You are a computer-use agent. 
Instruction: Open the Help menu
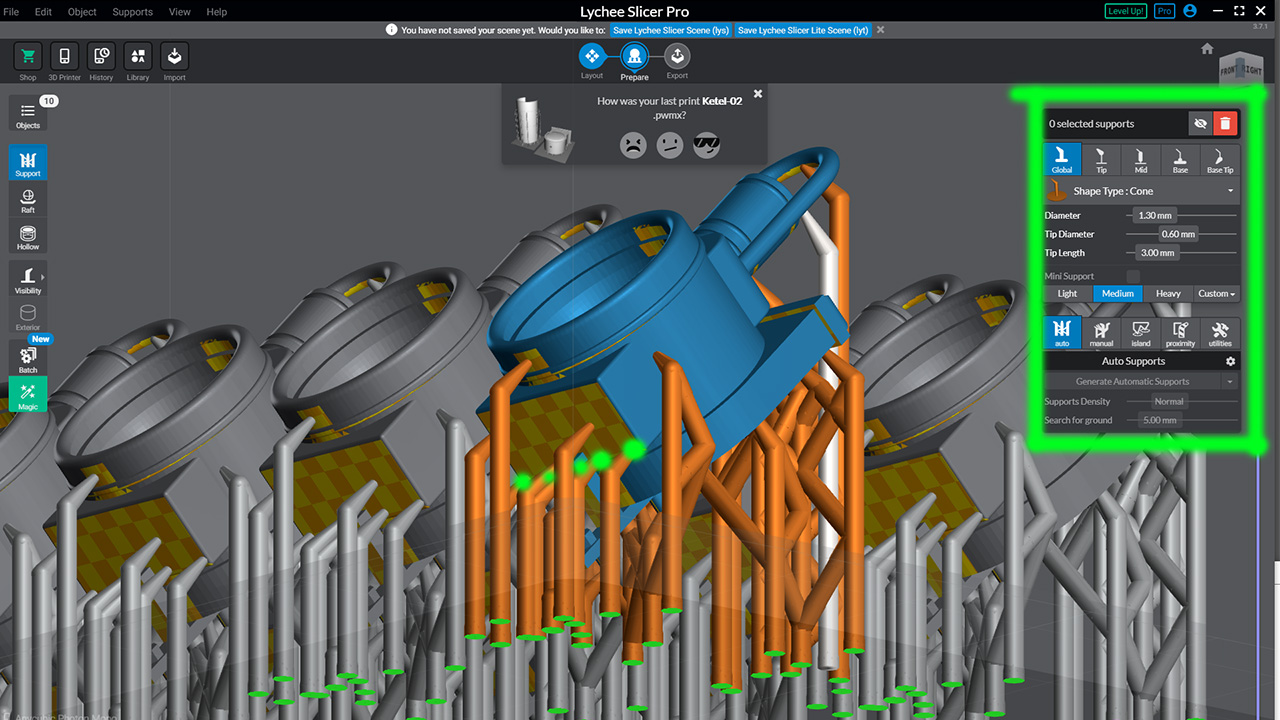pyautogui.click(x=216, y=12)
